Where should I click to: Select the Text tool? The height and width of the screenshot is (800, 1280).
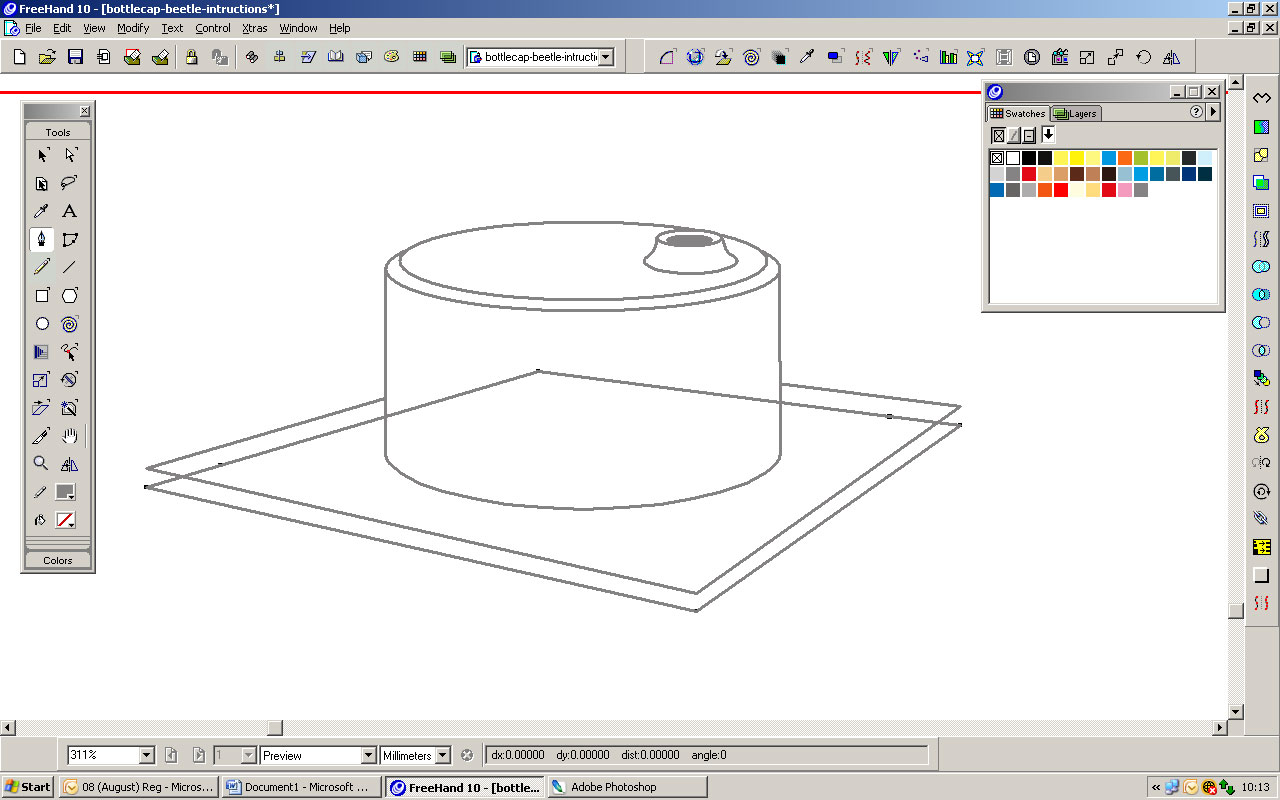point(69,211)
